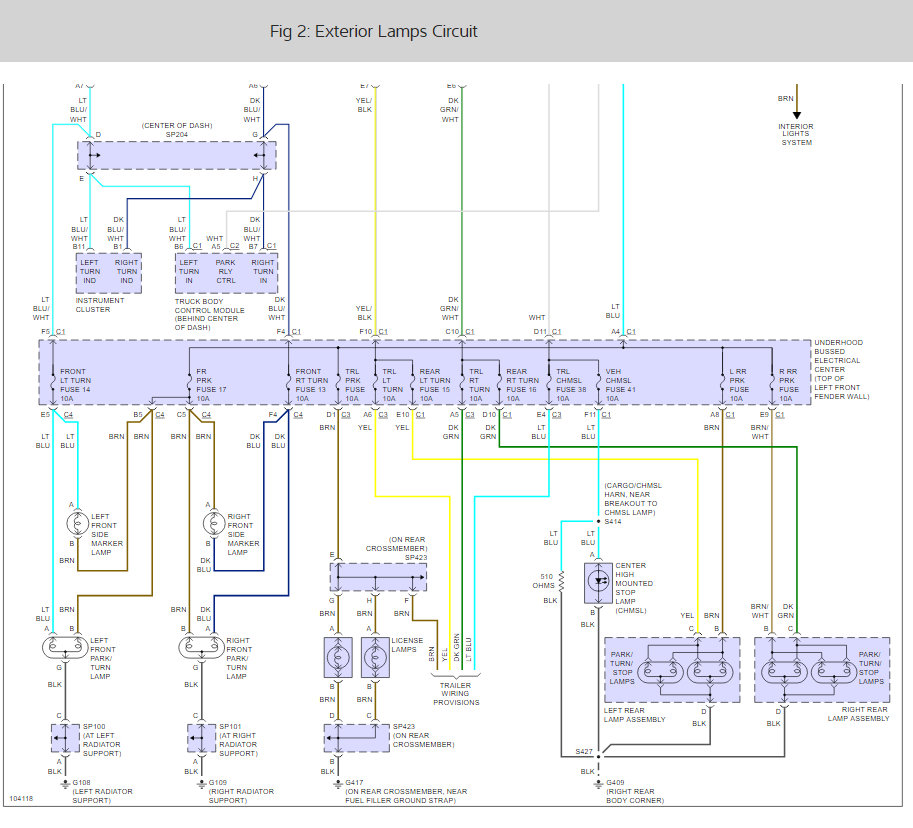Click the right front side marker lamp symbol
The height and width of the screenshot is (828, 913).
(214, 523)
